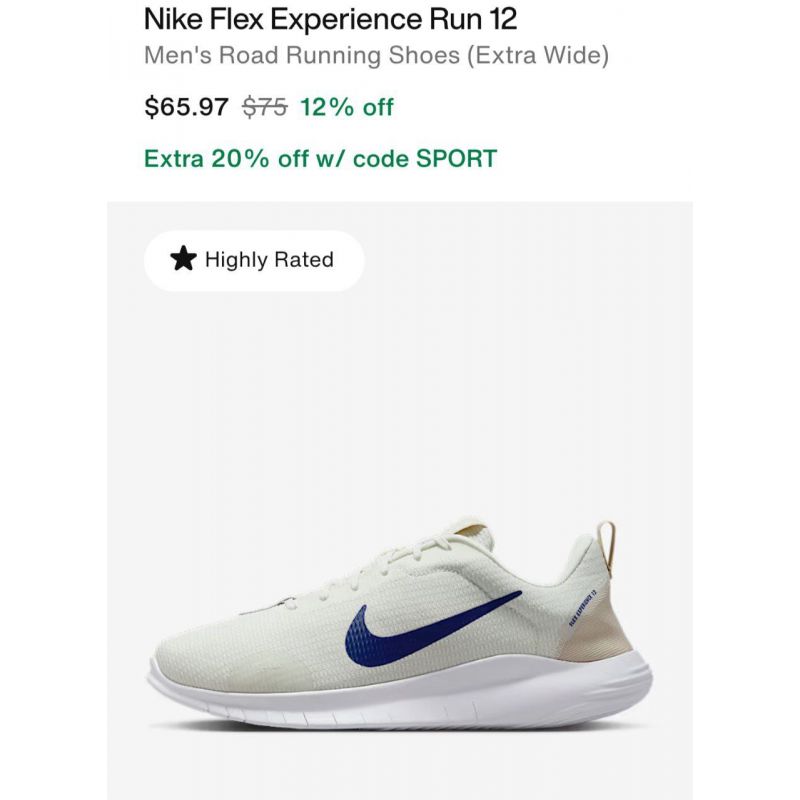800x800 pixels.
Task: Select the Highly Rated badge label
Action: [x=269, y=259]
